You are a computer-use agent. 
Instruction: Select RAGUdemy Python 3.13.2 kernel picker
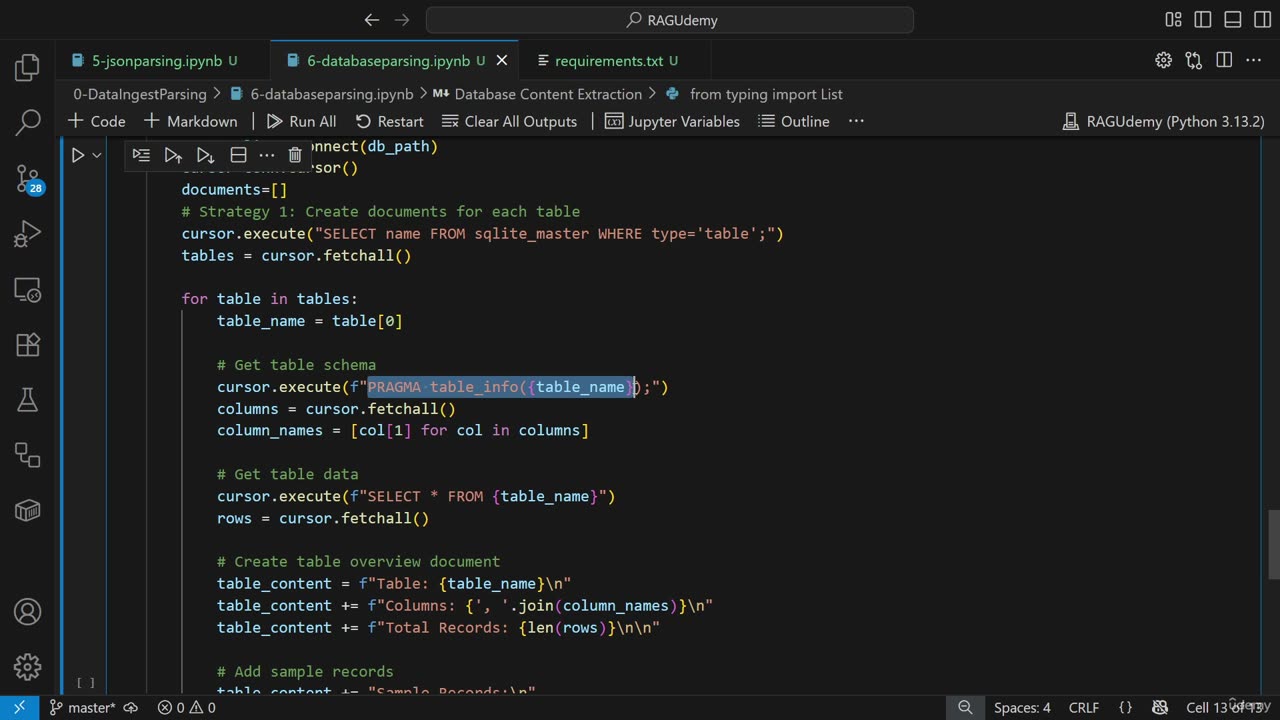(x=1163, y=121)
